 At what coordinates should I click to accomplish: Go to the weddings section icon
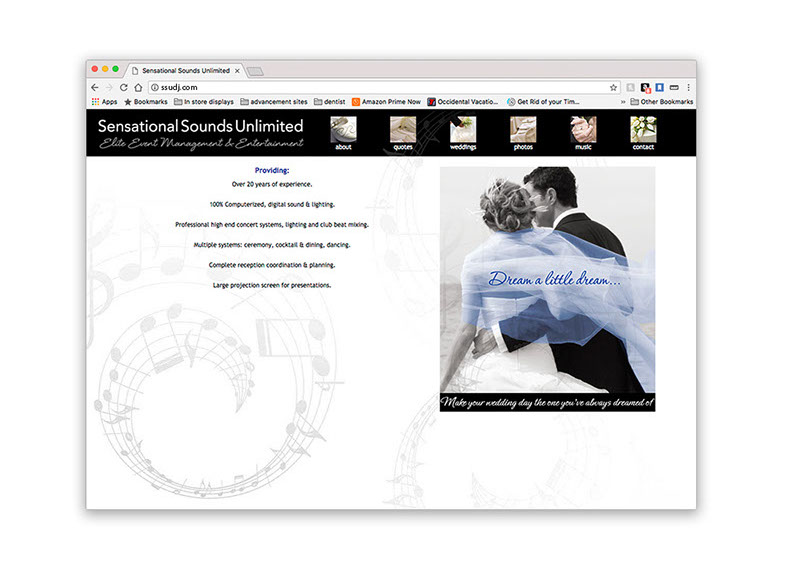tap(463, 130)
